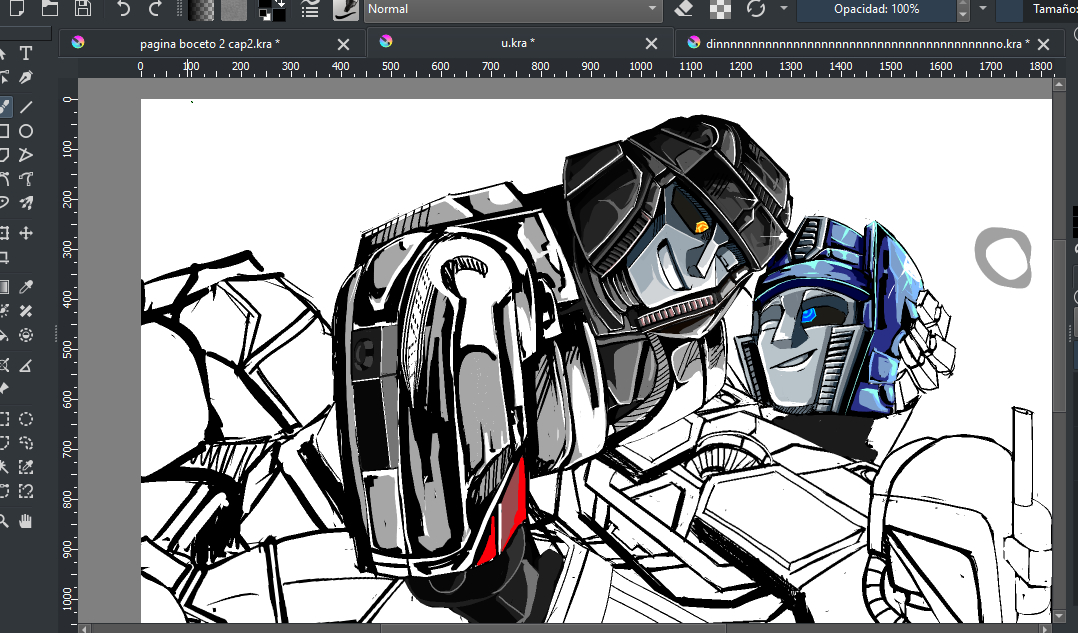This screenshot has height=633, width=1078.
Task: Toggle preserve alpha checkerboard button
Action: [720, 9]
